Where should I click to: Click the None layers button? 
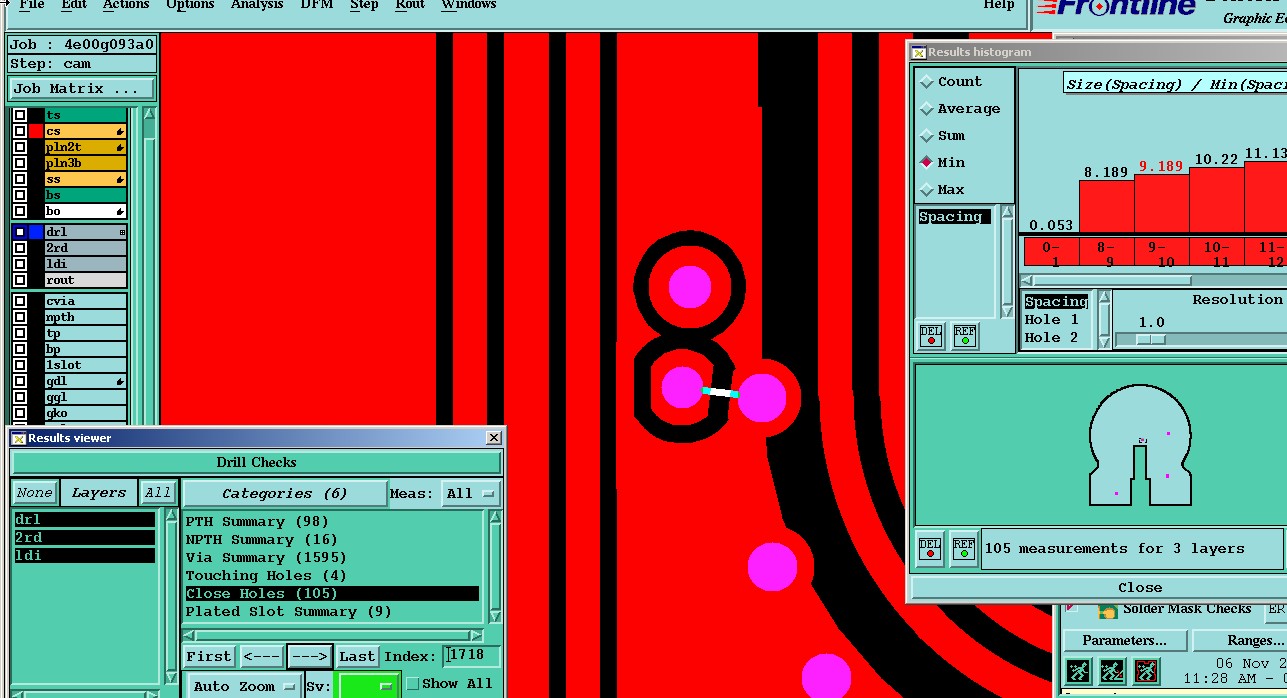(x=34, y=493)
